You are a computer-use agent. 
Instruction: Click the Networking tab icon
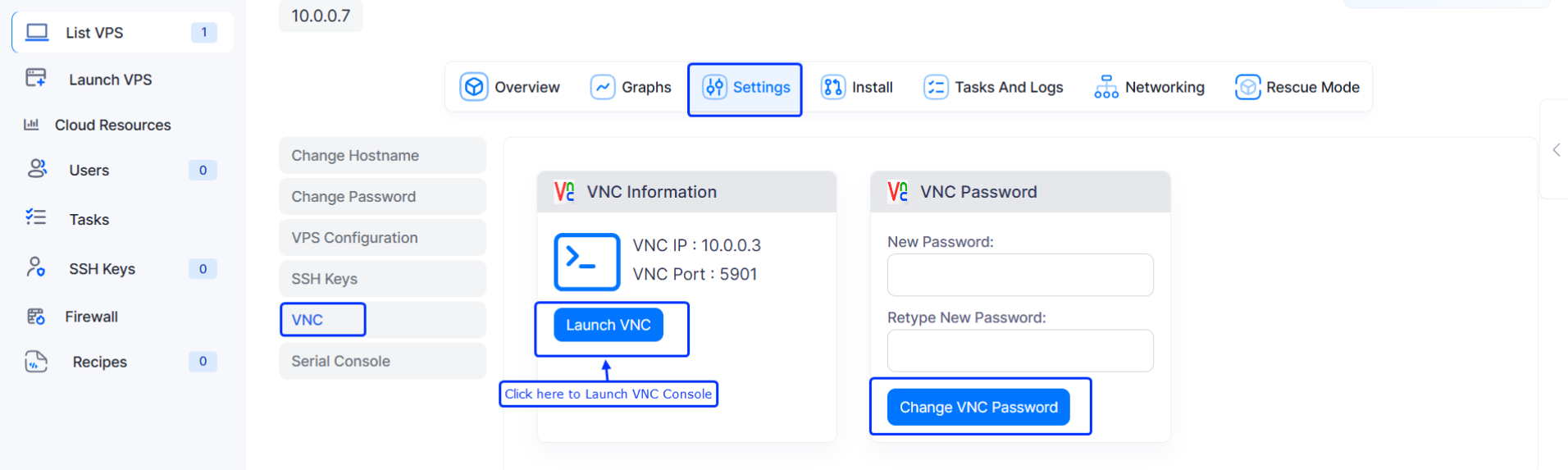click(1105, 87)
